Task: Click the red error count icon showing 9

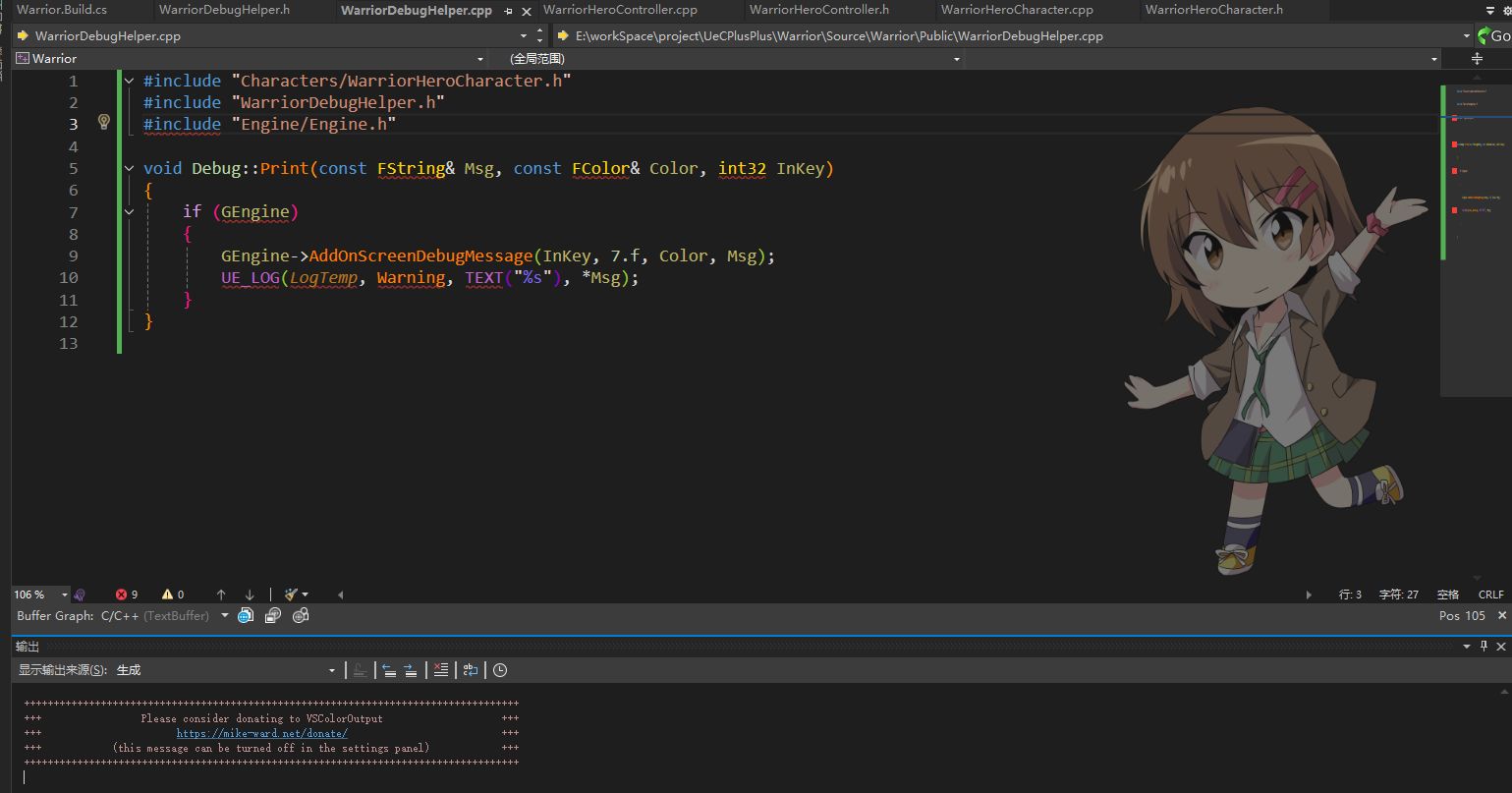Action: click(121, 595)
